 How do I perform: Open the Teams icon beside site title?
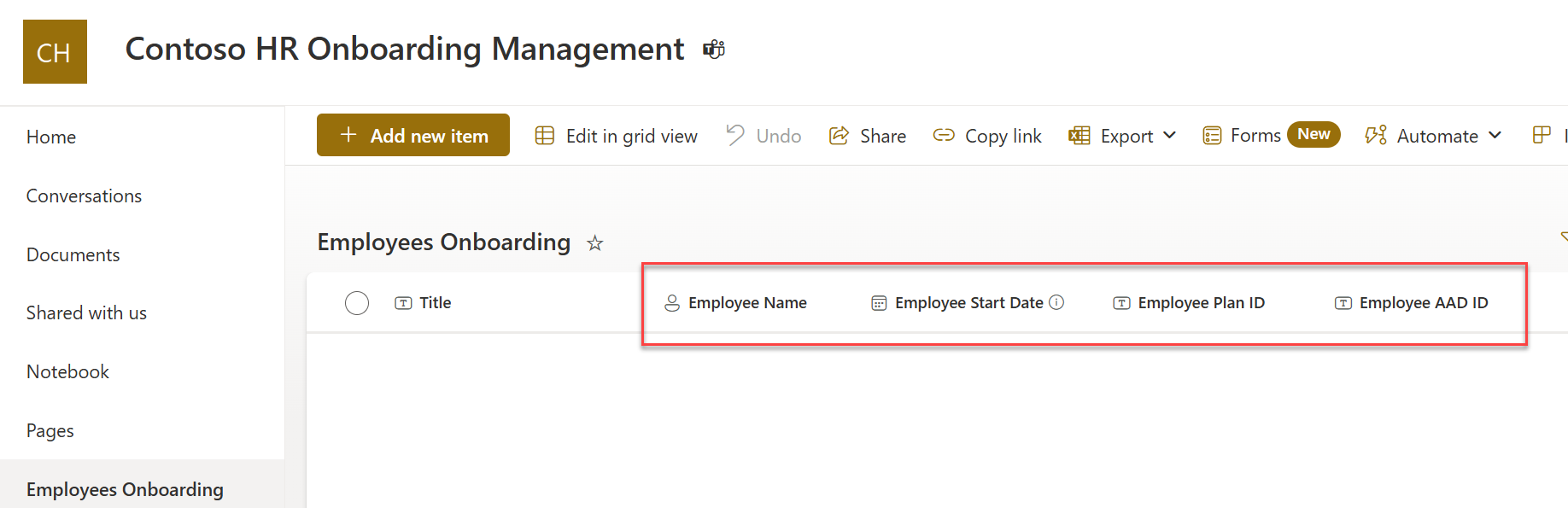(714, 50)
